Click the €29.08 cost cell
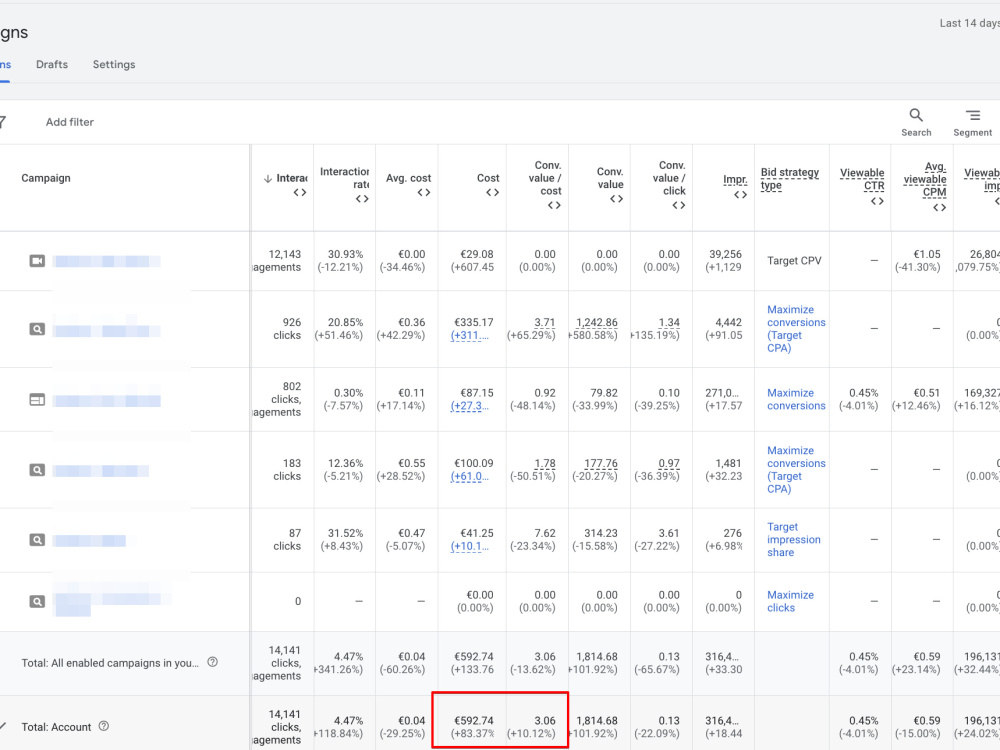 point(476,254)
